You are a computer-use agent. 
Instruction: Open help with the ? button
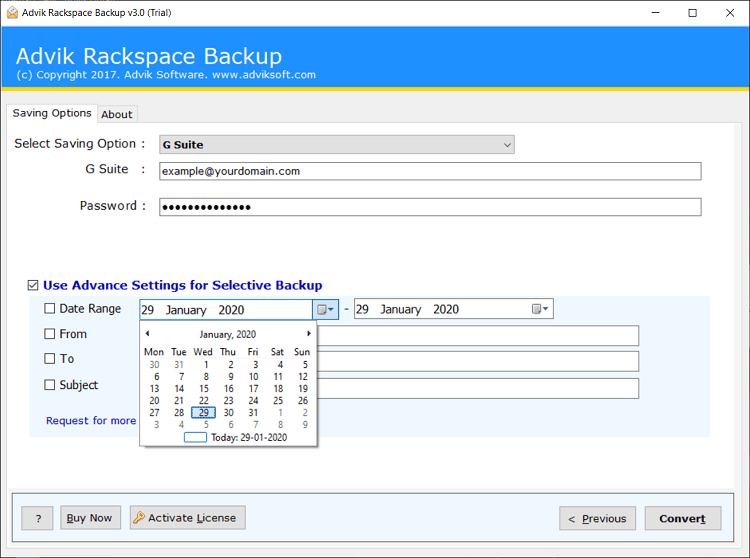[37, 518]
